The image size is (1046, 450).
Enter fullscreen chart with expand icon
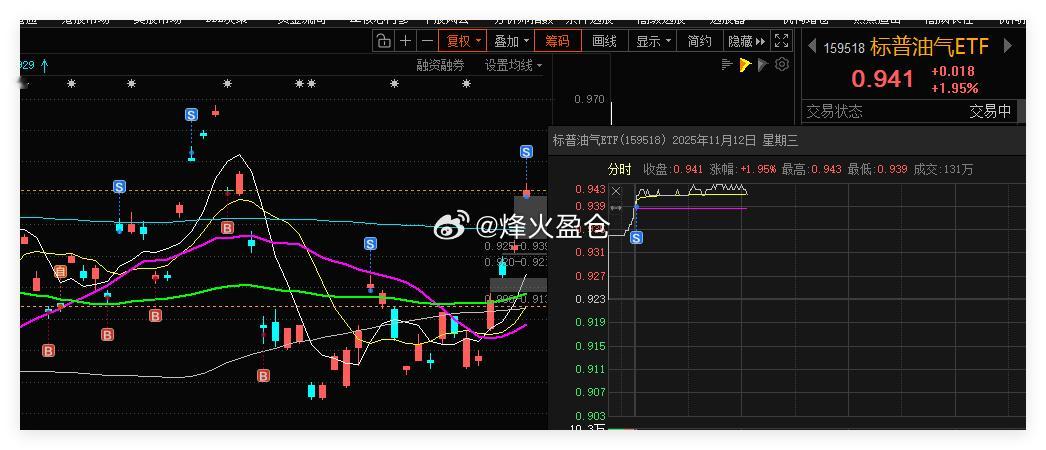[x=781, y=41]
